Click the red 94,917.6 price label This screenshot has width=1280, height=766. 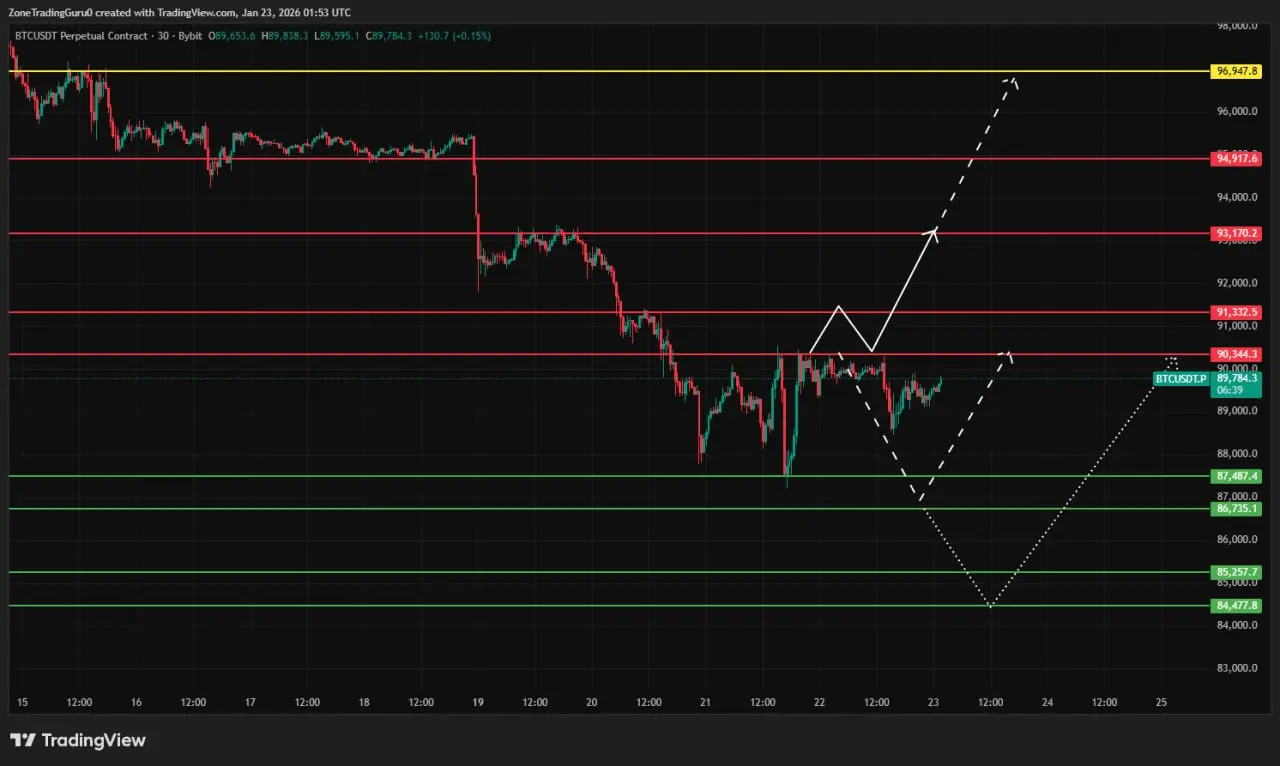pyautogui.click(x=1236, y=158)
